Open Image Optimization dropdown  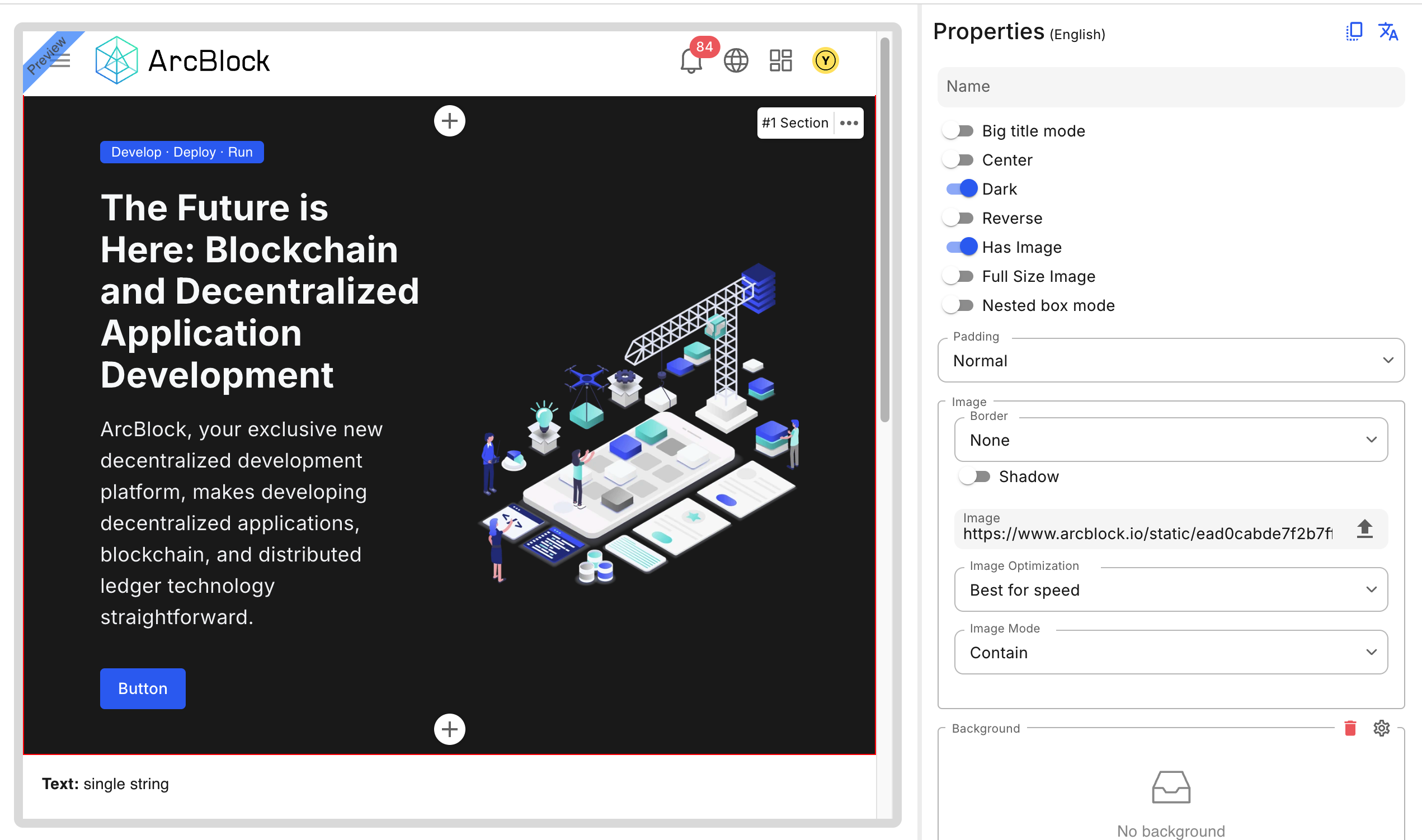[x=1171, y=590]
